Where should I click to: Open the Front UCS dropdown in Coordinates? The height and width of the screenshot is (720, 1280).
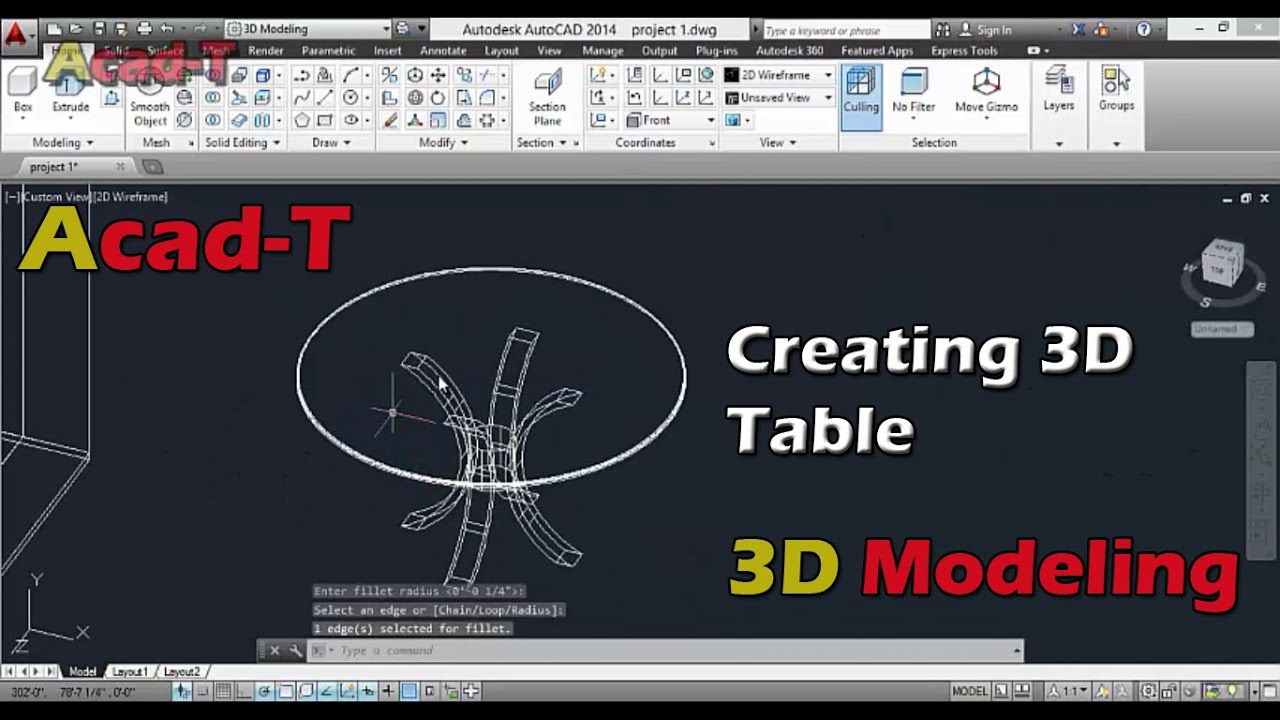pos(671,120)
